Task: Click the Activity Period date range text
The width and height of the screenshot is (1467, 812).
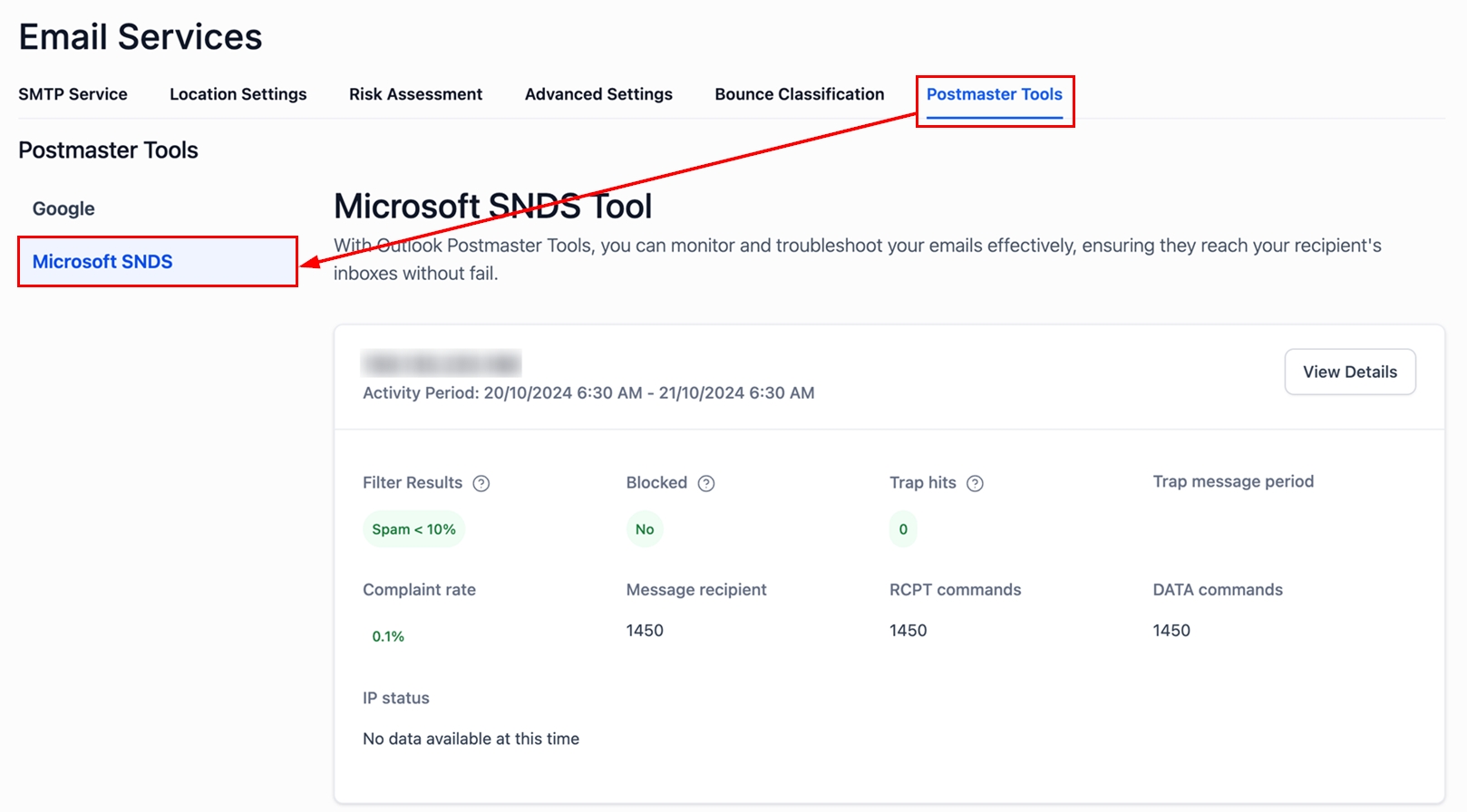Action: 588,393
